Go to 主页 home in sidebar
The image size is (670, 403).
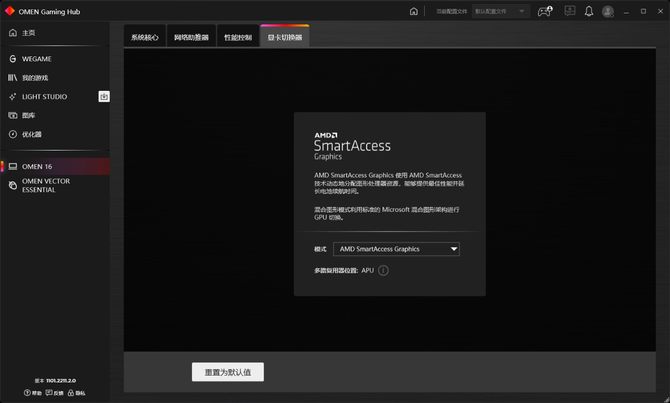click(22, 33)
